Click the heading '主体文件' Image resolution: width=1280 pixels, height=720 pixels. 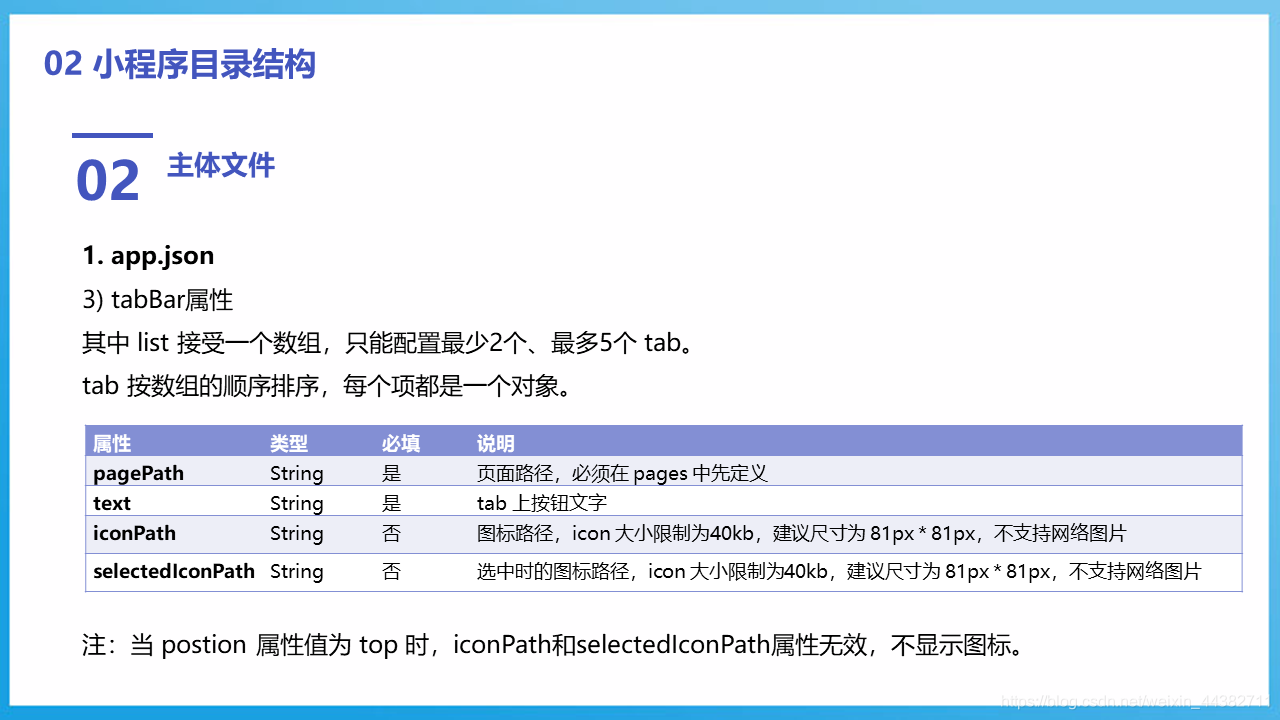pos(221,166)
